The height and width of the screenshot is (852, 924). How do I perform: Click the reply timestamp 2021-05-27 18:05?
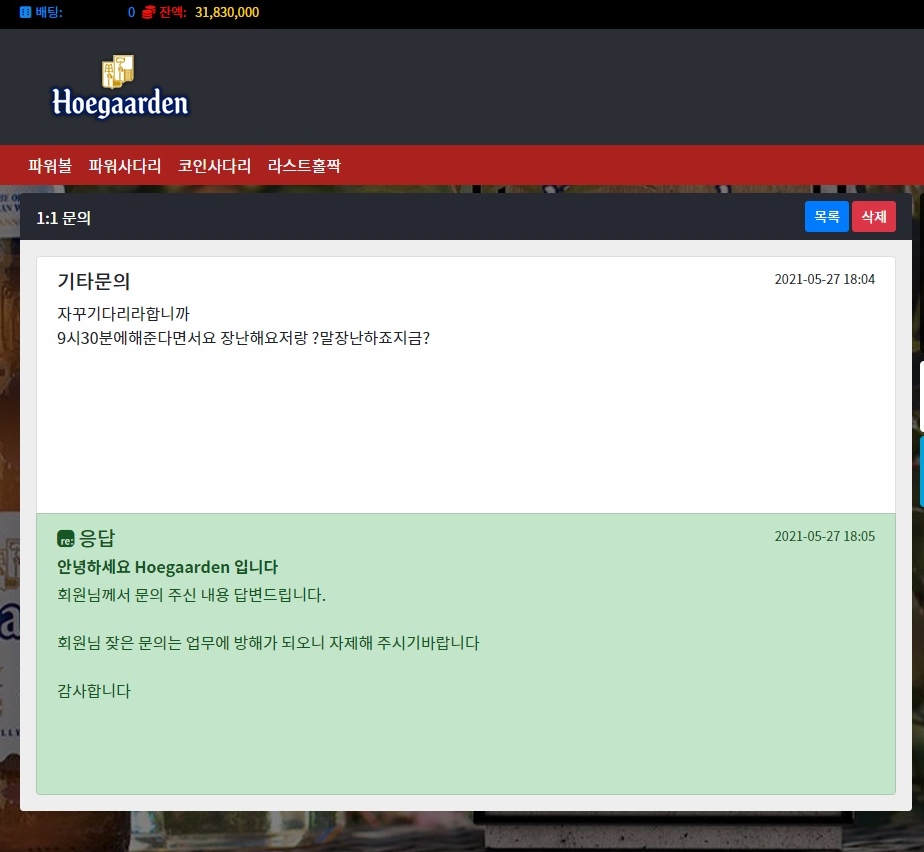click(824, 536)
